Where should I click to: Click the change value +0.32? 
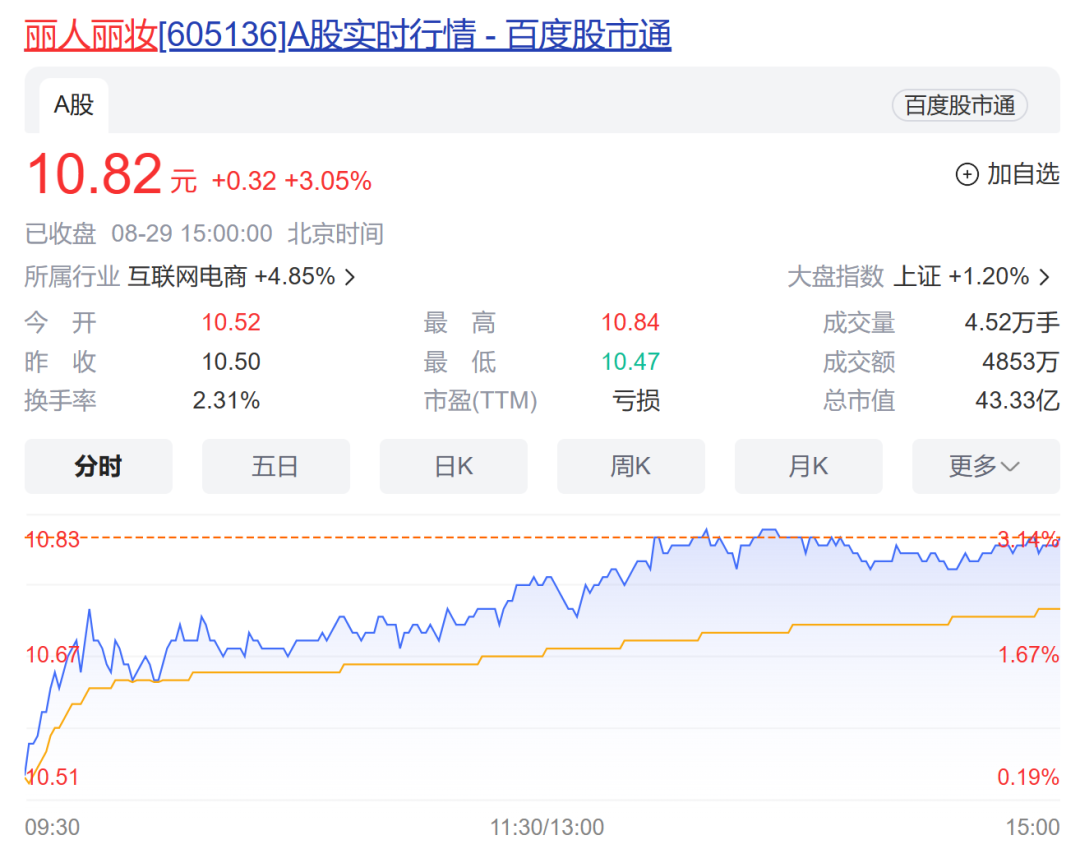click(x=244, y=181)
